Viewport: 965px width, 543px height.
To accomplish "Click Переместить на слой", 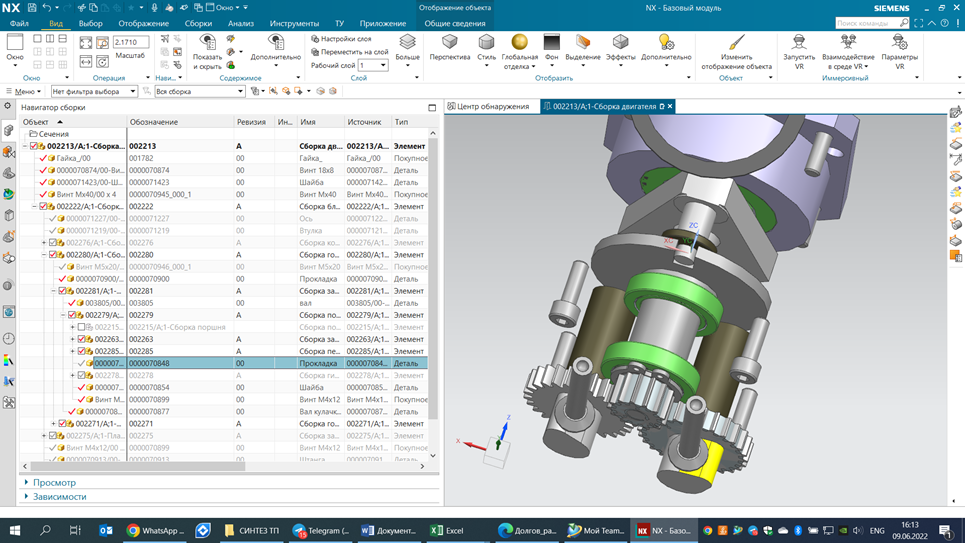I will (x=350, y=52).
